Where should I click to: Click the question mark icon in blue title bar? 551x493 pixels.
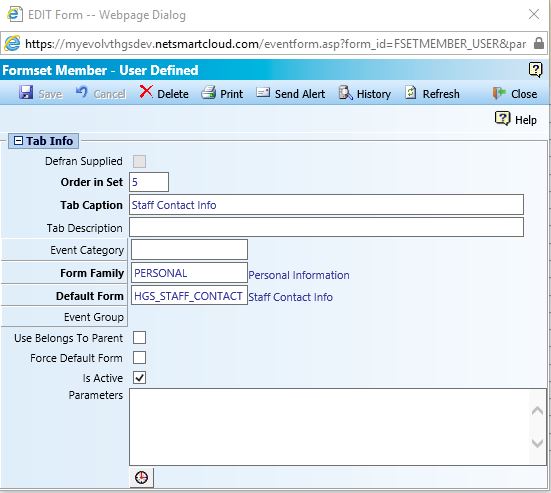[536, 70]
